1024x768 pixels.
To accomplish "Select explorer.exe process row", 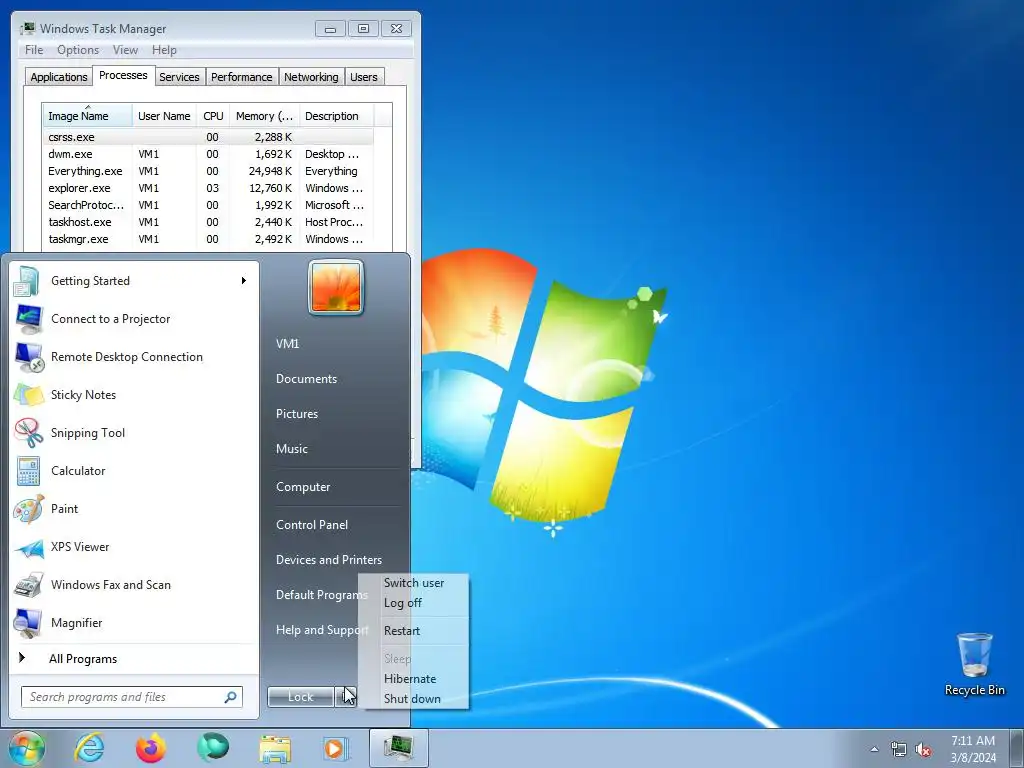I will [208, 188].
